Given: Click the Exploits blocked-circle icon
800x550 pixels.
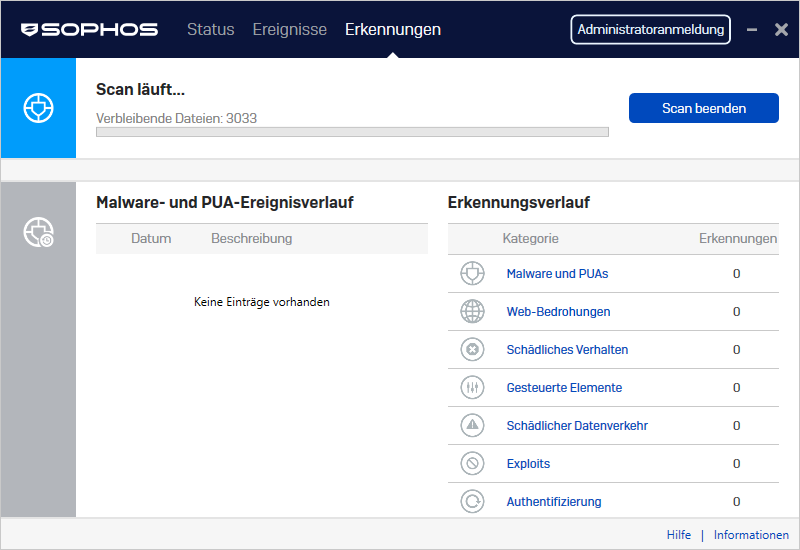Looking at the screenshot, I should 472,463.
